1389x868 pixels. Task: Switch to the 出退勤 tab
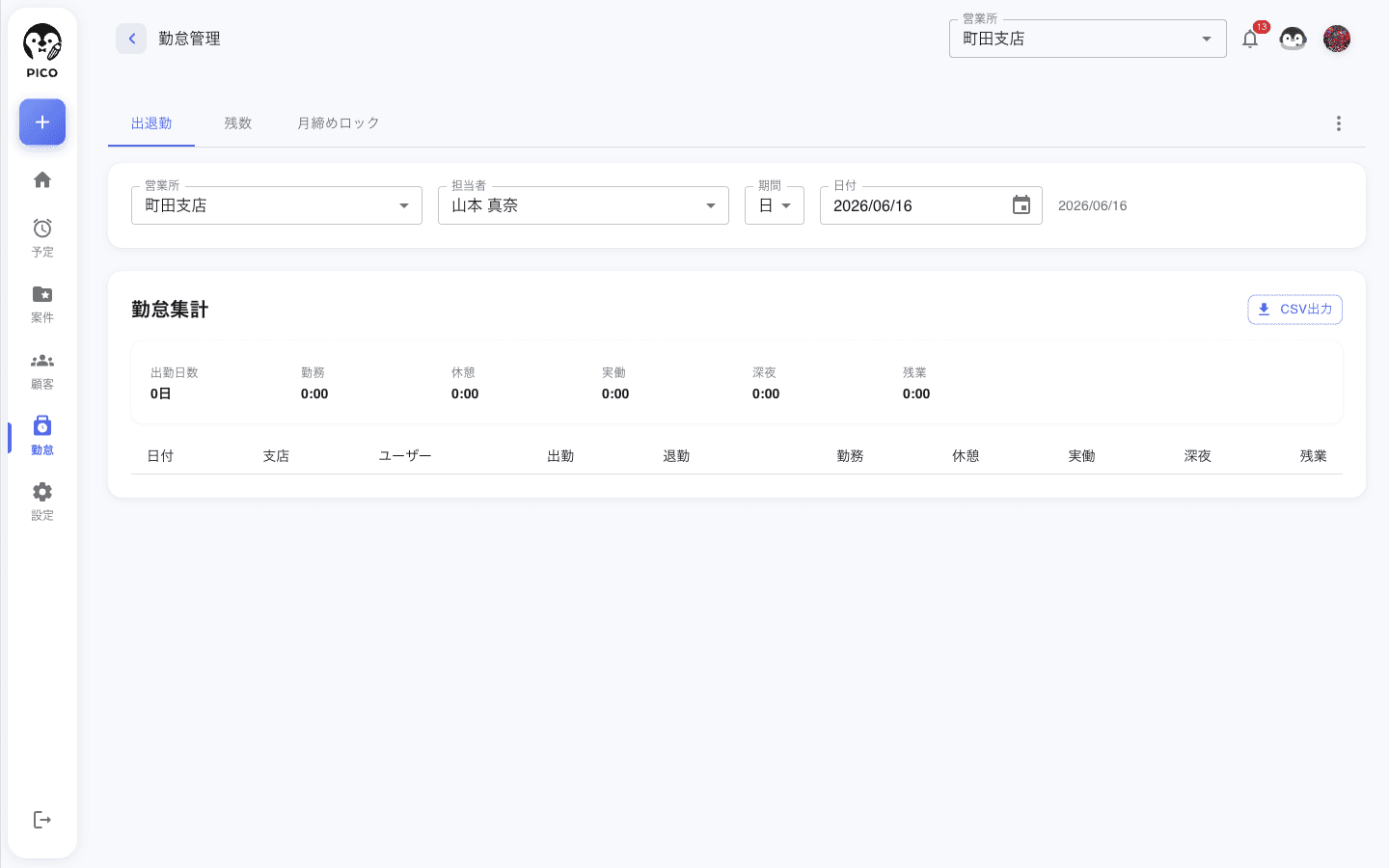tap(151, 123)
